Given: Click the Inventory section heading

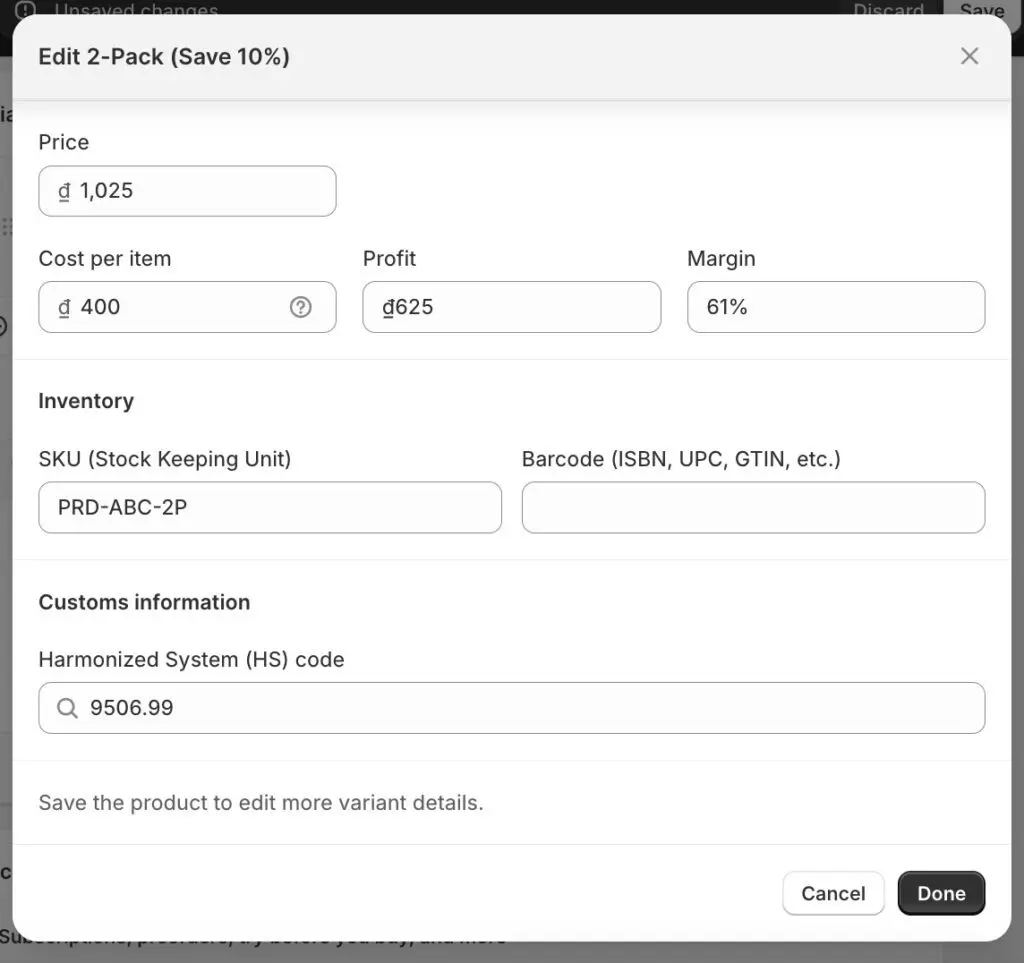Looking at the screenshot, I should point(86,401).
